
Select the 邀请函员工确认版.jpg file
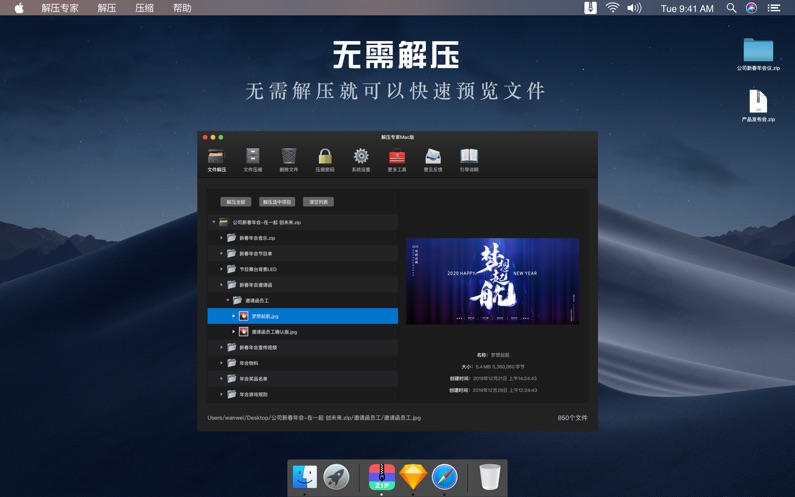tap(273, 332)
